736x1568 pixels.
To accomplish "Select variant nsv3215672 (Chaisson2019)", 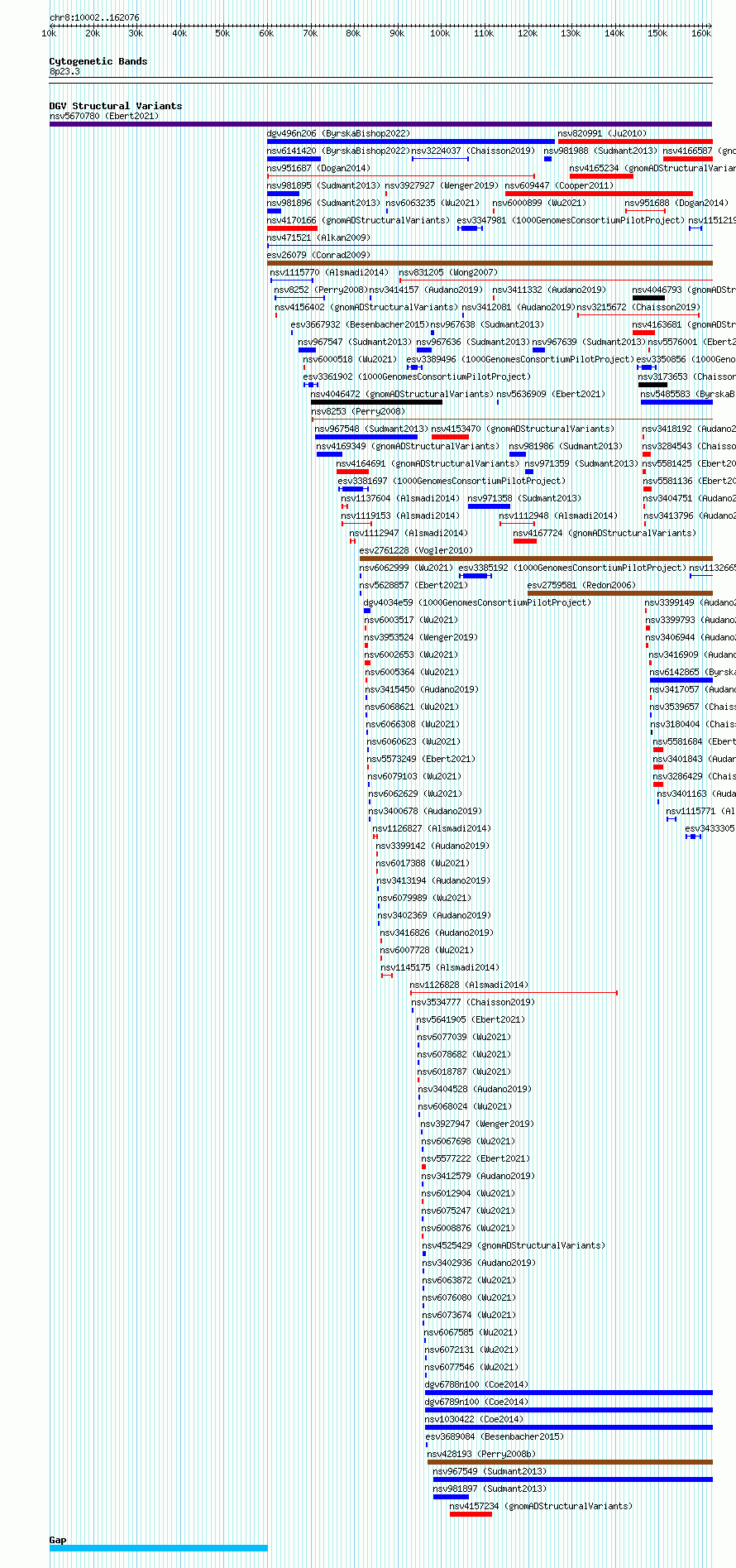I will (x=638, y=307).
